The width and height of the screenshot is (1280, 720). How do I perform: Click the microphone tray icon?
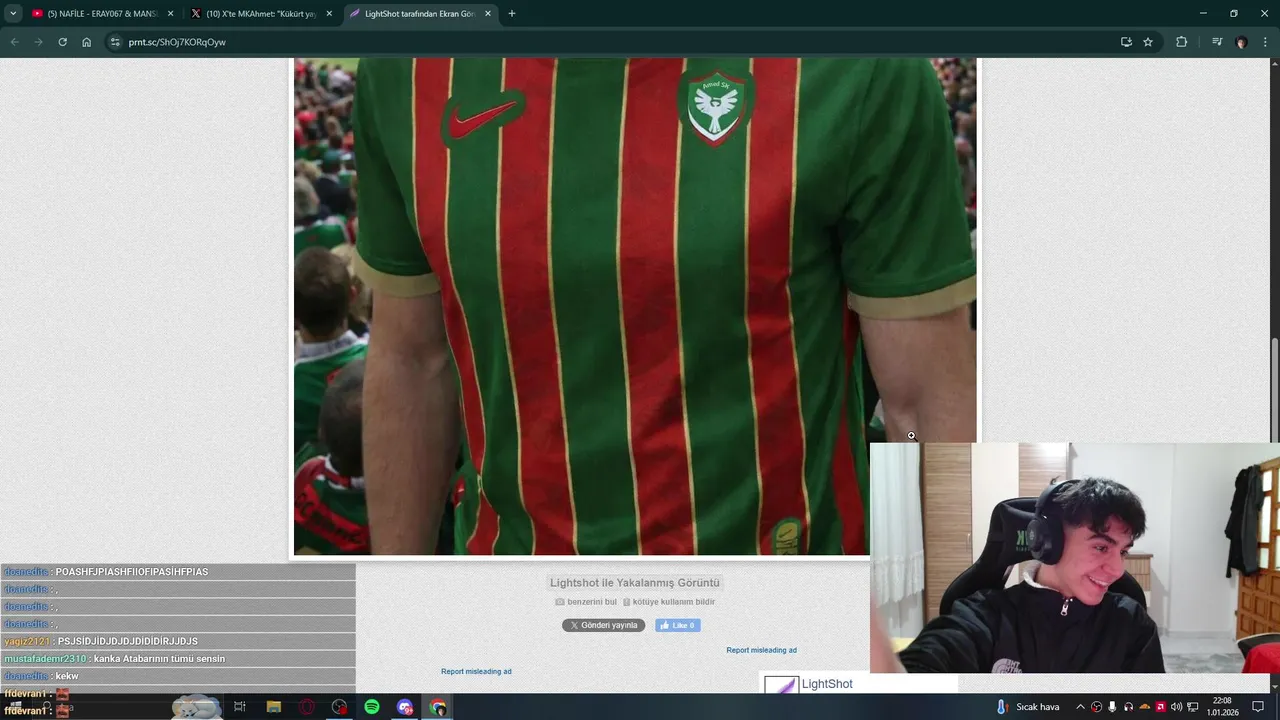coord(1112,707)
